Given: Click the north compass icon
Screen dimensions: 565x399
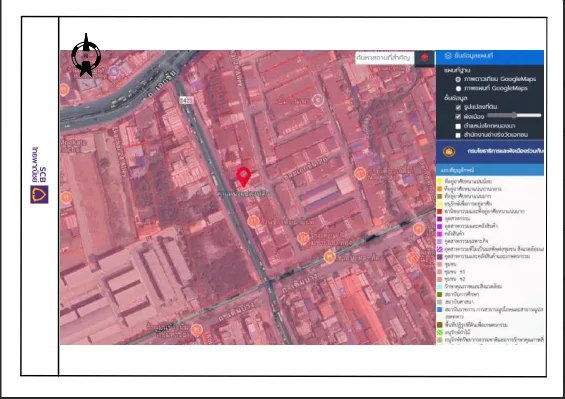Looking at the screenshot, I should [86, 55].
